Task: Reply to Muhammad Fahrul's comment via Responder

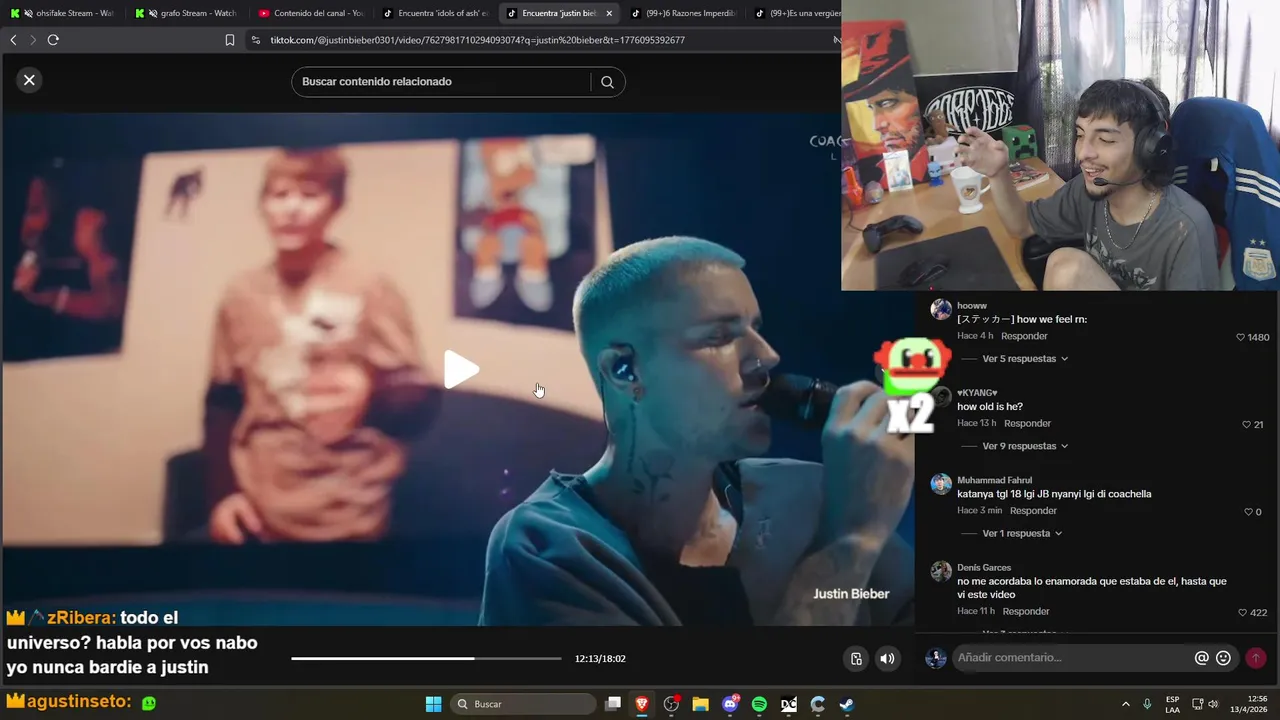Action: click(x=1033, y=510)
